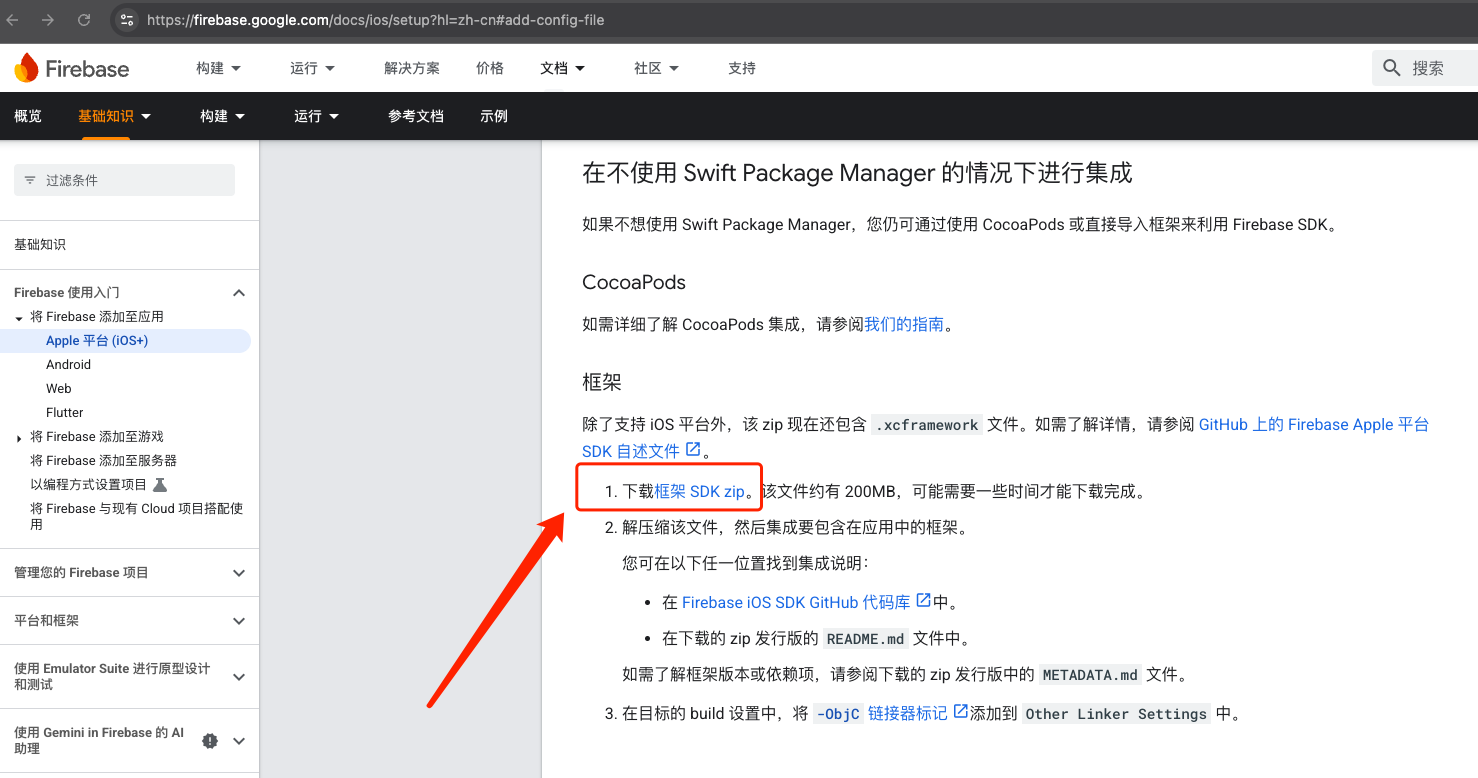Click the .xcframework code text

(x=926, y=425)
